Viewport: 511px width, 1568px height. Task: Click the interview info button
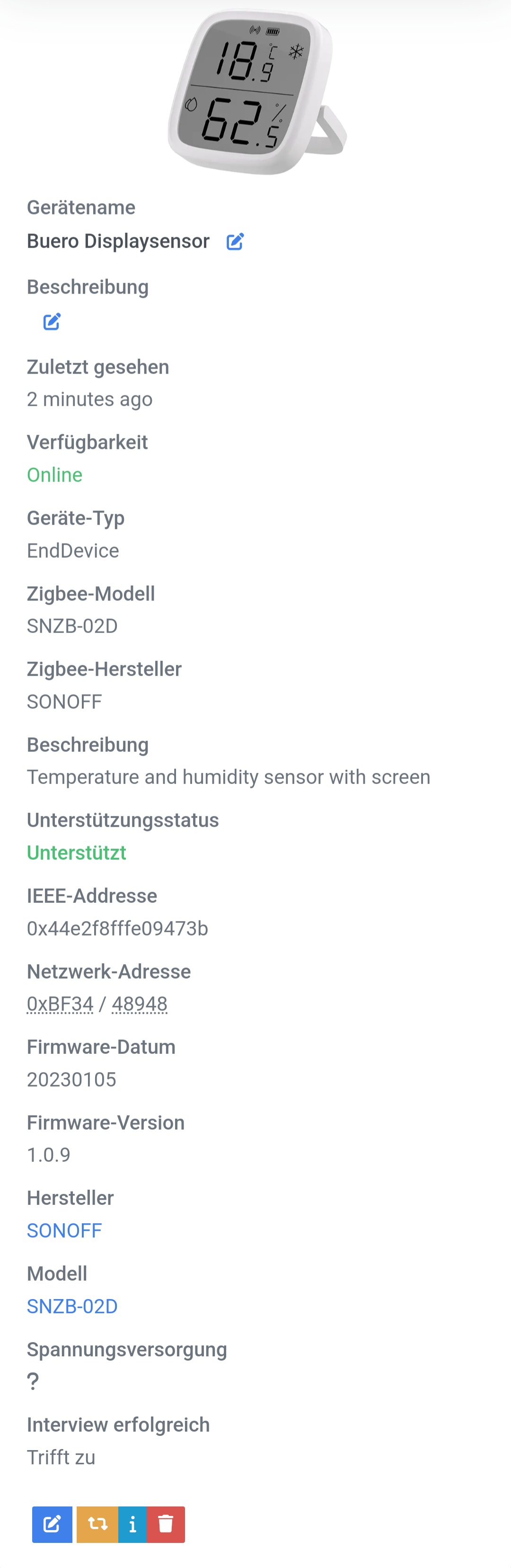pos(132,1523)
